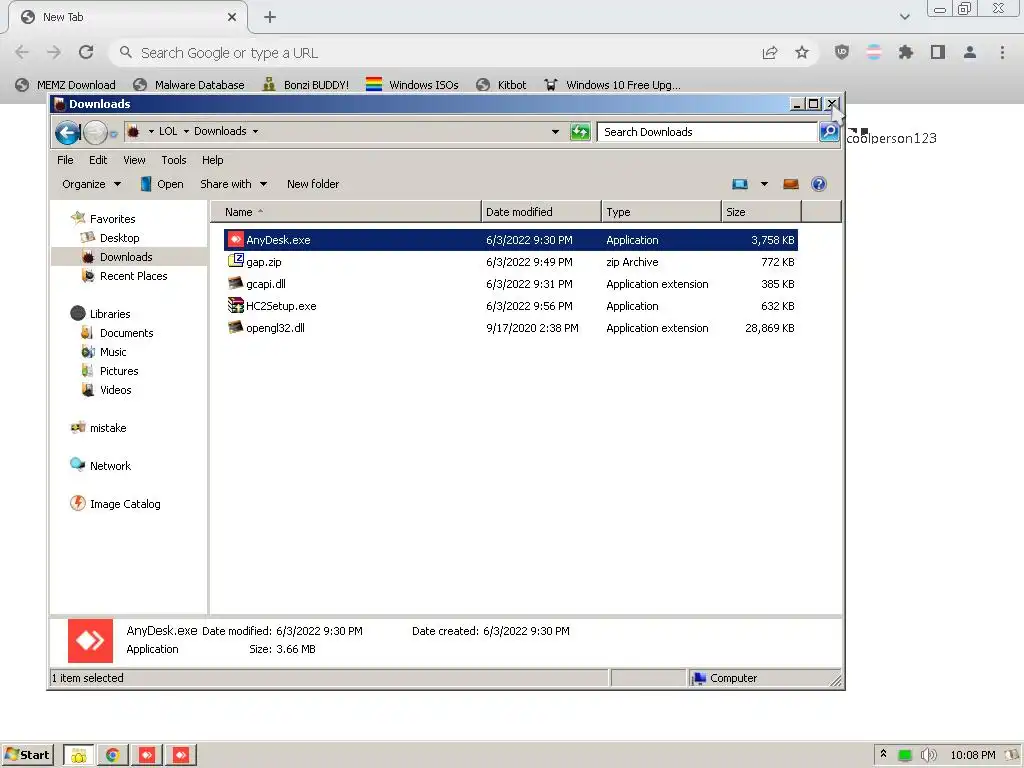
Task: Select the New Tab browser tab
Action: (x=128, y=17)
